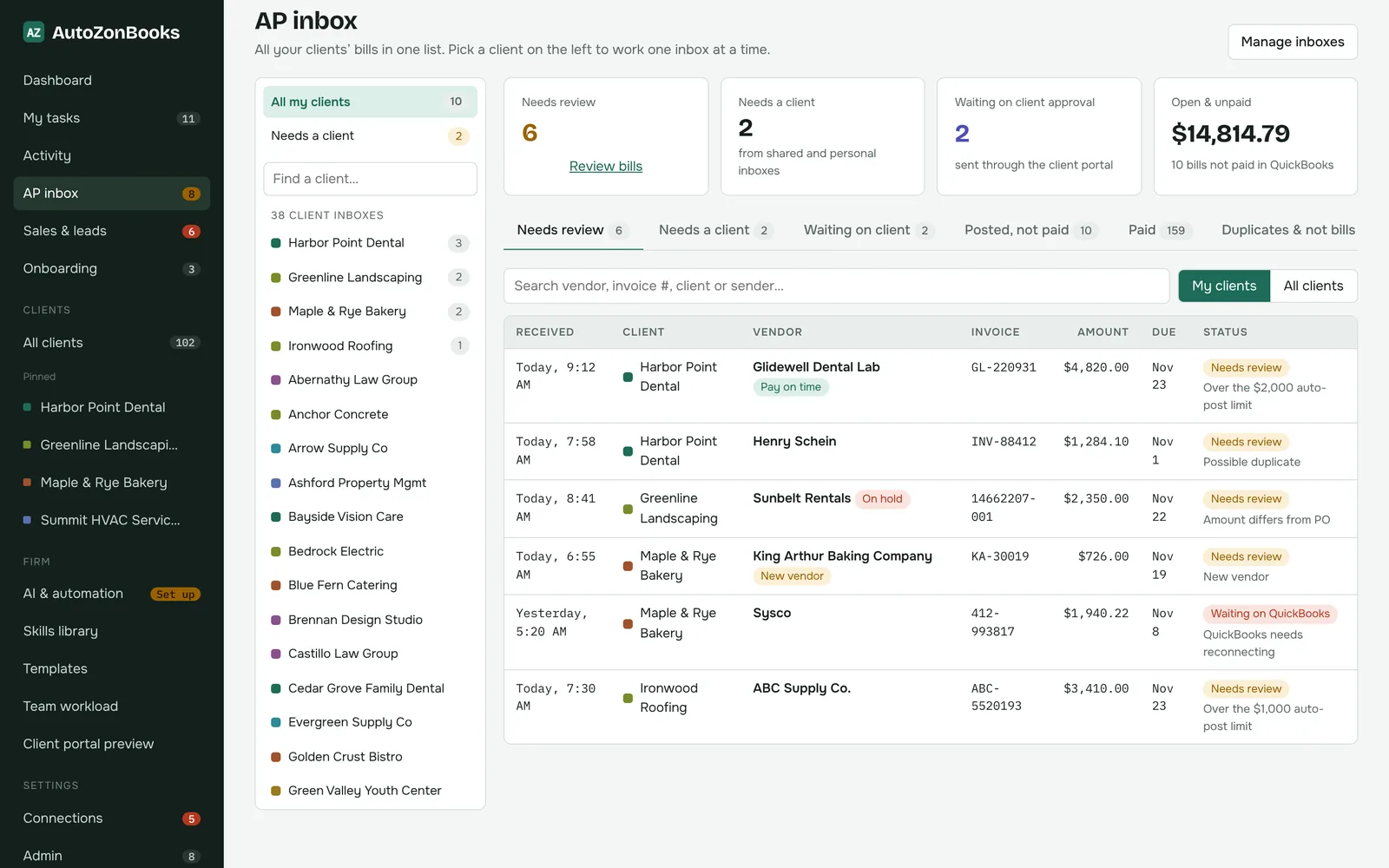The width and height of the screenshot is (1389, 868).
Task: Open the Skills library
Action: coord(112,631)
